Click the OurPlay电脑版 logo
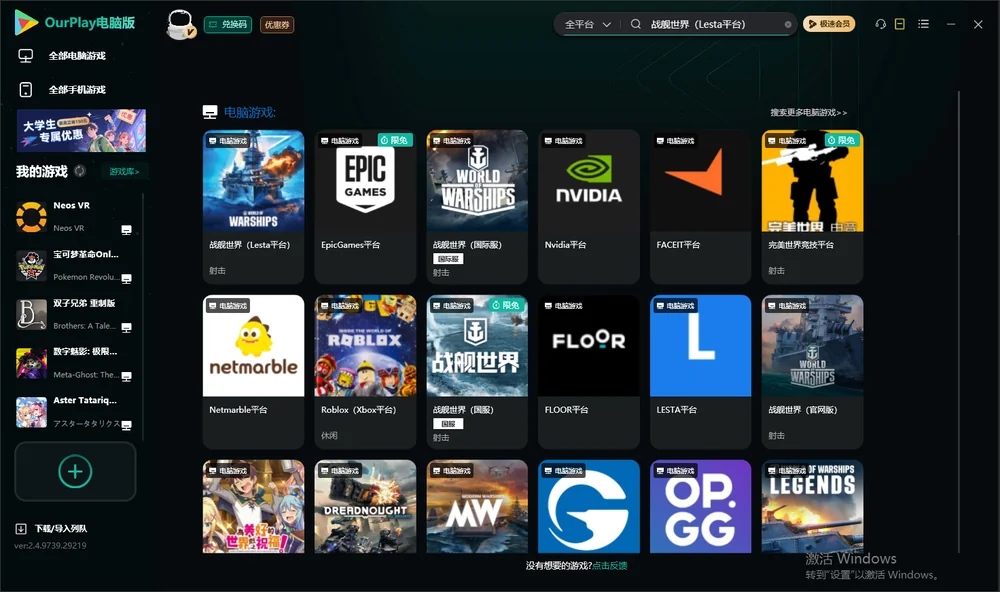 (75, 23)
